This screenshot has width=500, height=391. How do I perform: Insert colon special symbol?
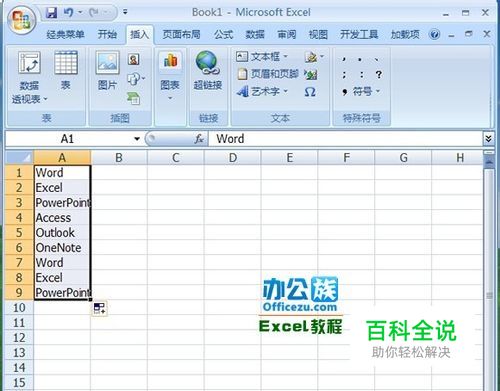pos(361,75)
